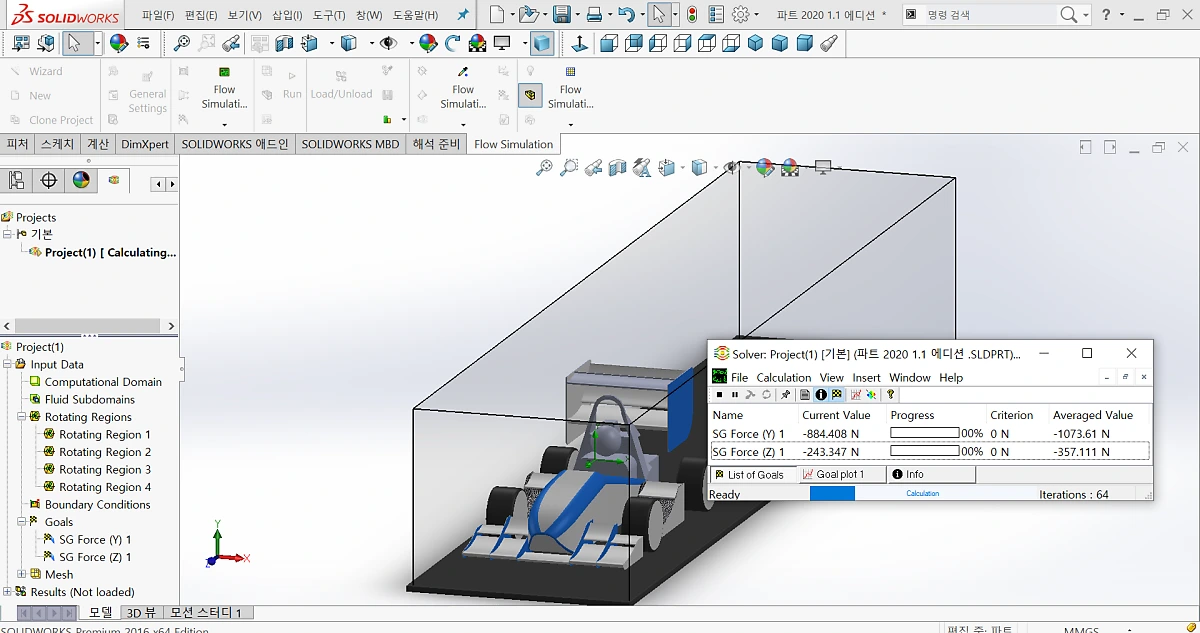Click the Load/Unload button
The height and width of the screenshot is (633, 1200).
point(341,84)
